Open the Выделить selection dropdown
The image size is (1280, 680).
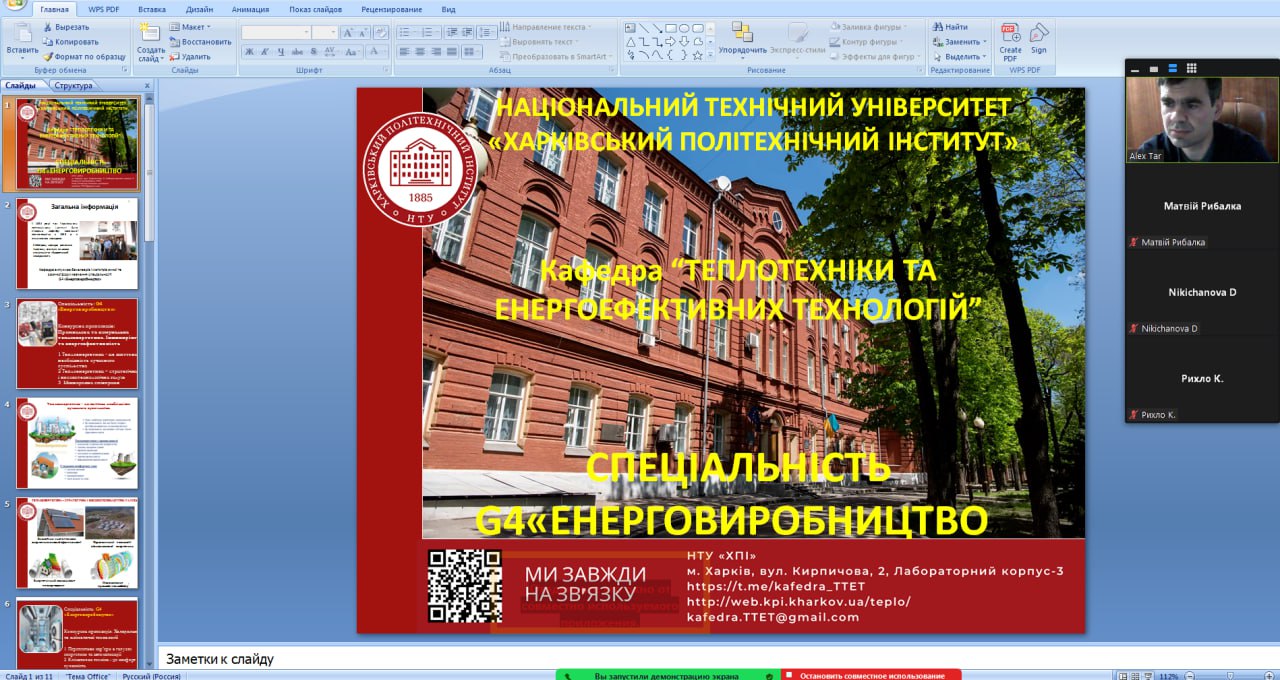(962, 57)
